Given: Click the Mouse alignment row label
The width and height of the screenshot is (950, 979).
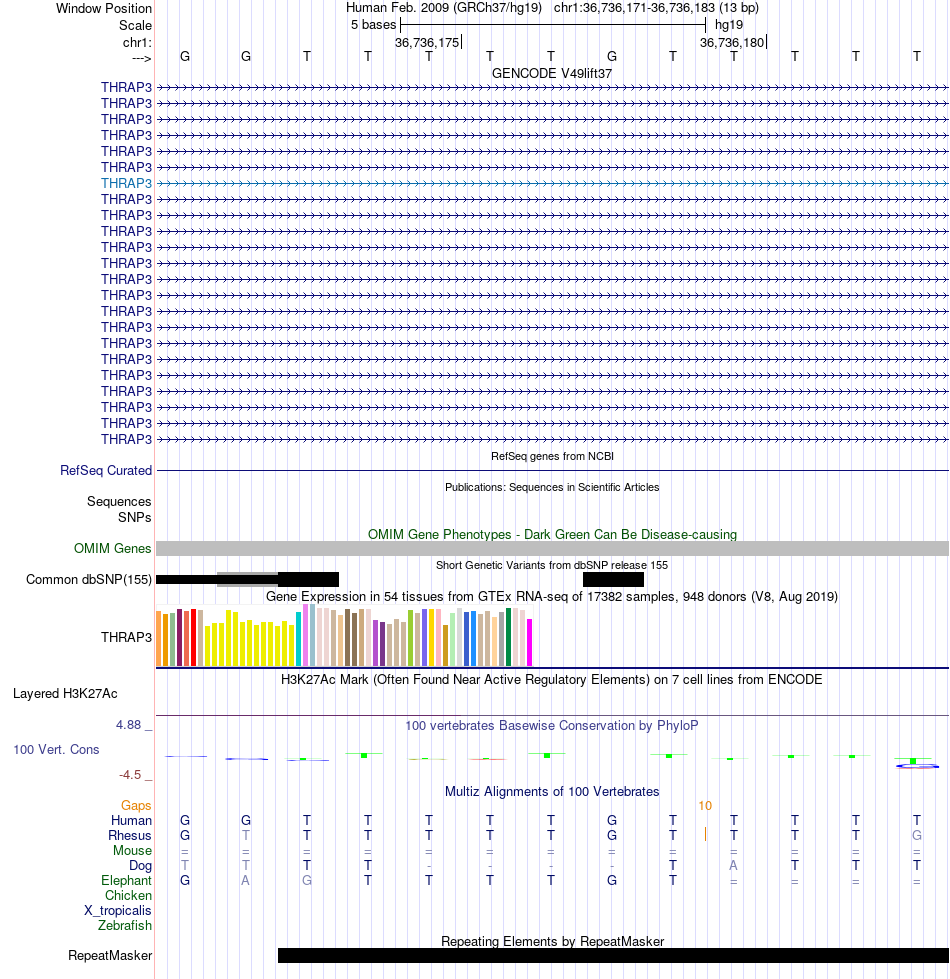Looking at the screenshot, I should pyautogui.click(x=132, y=850).
